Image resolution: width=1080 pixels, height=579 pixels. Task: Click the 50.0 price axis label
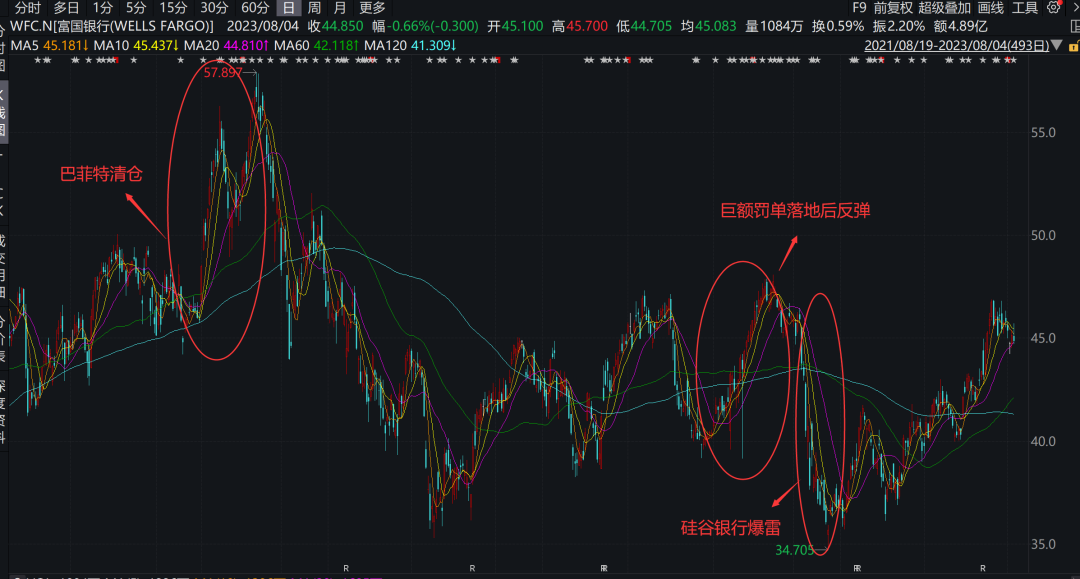click(x=1043, y=235)
